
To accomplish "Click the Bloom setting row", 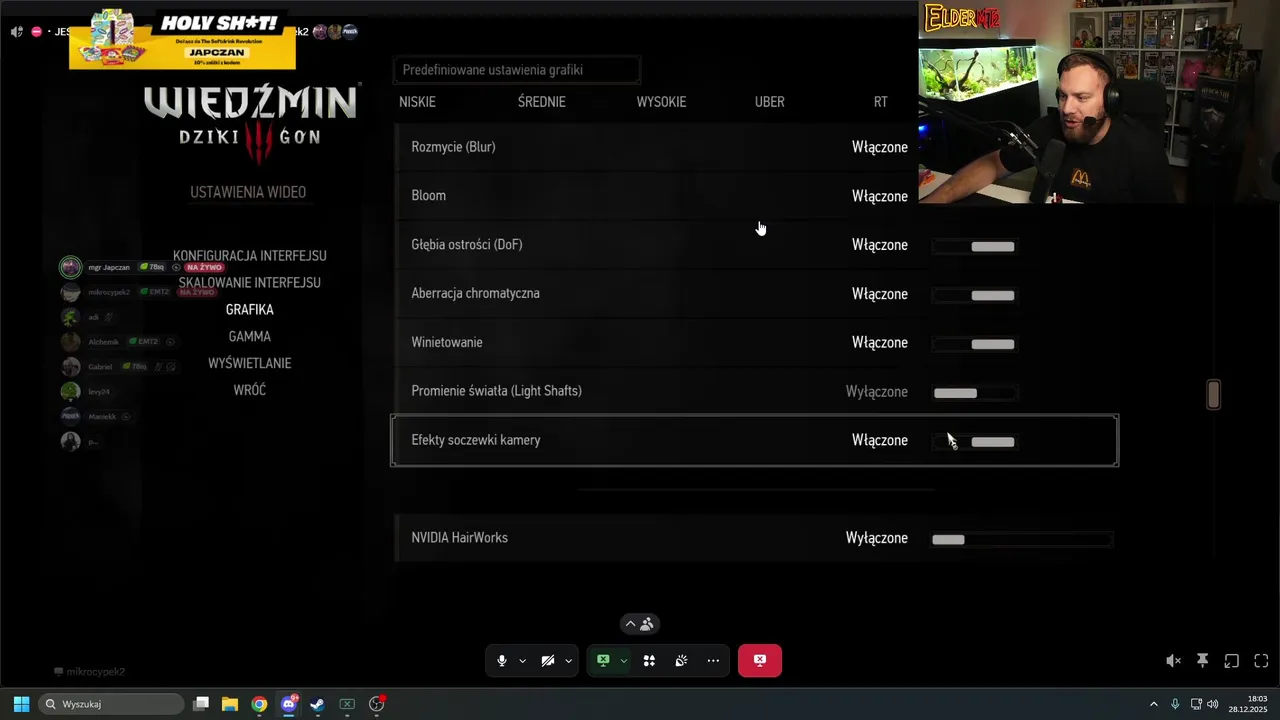I will 654,196.
